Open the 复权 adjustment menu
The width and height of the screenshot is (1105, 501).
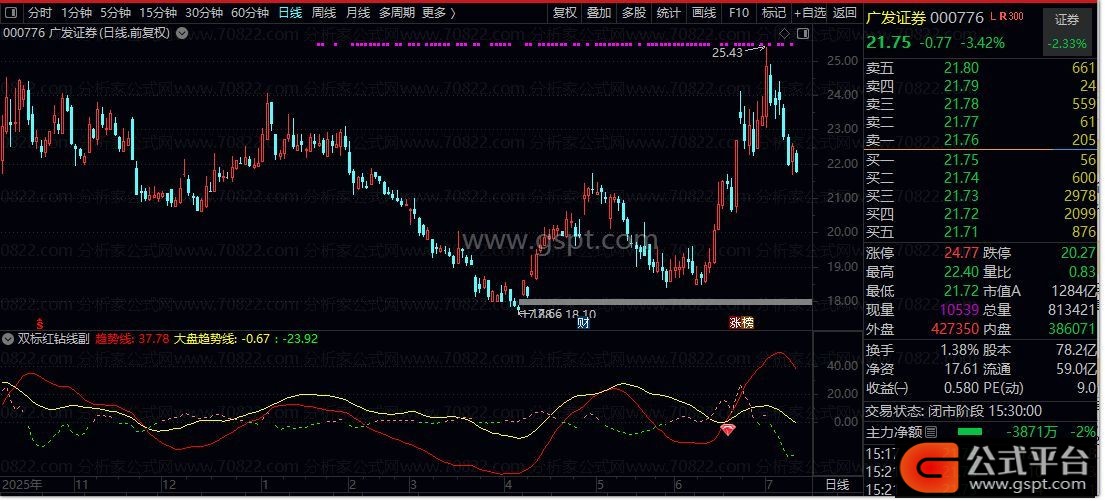[564, 12]
